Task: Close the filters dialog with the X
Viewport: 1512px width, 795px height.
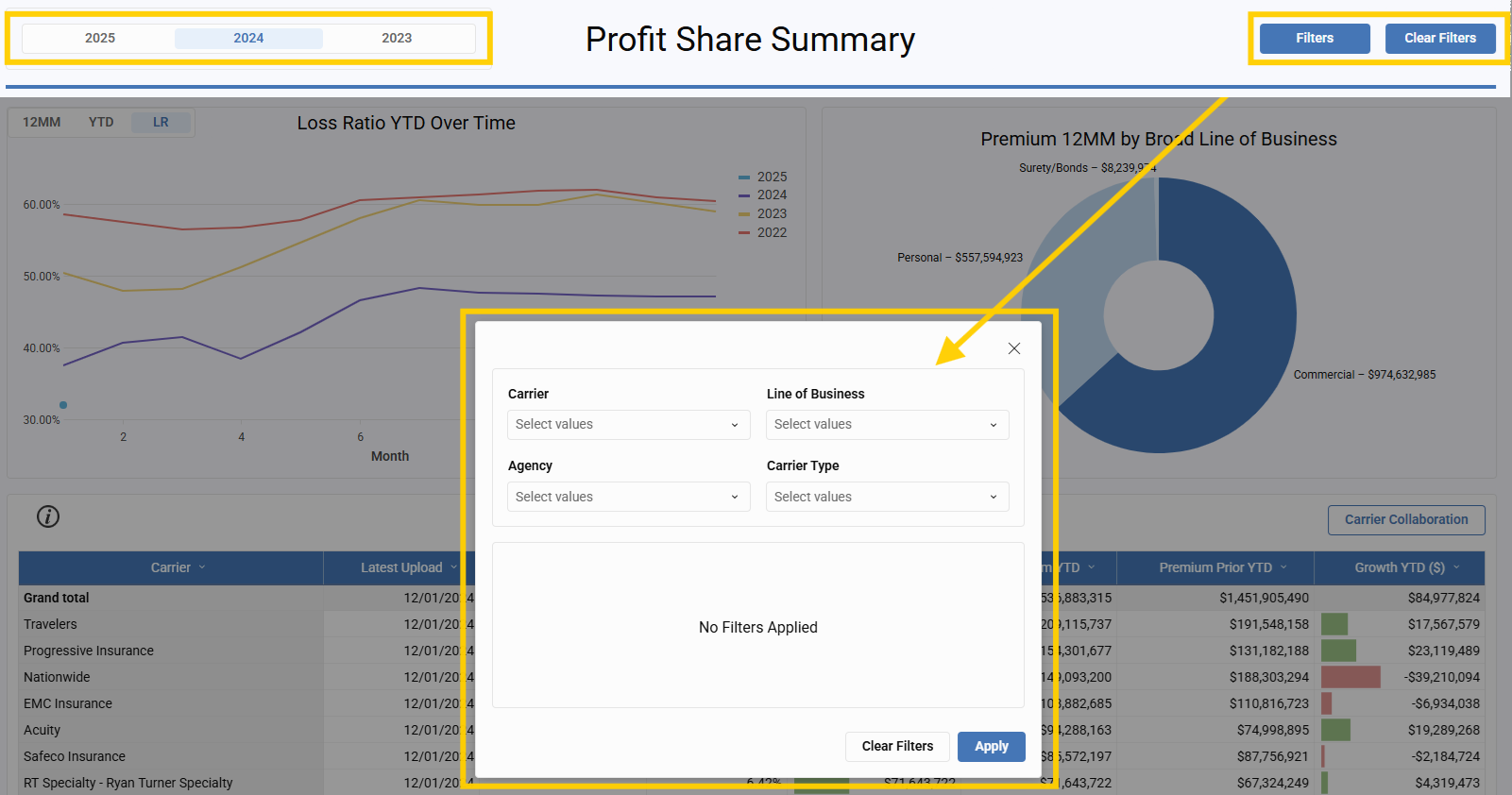Action: 1014,348
